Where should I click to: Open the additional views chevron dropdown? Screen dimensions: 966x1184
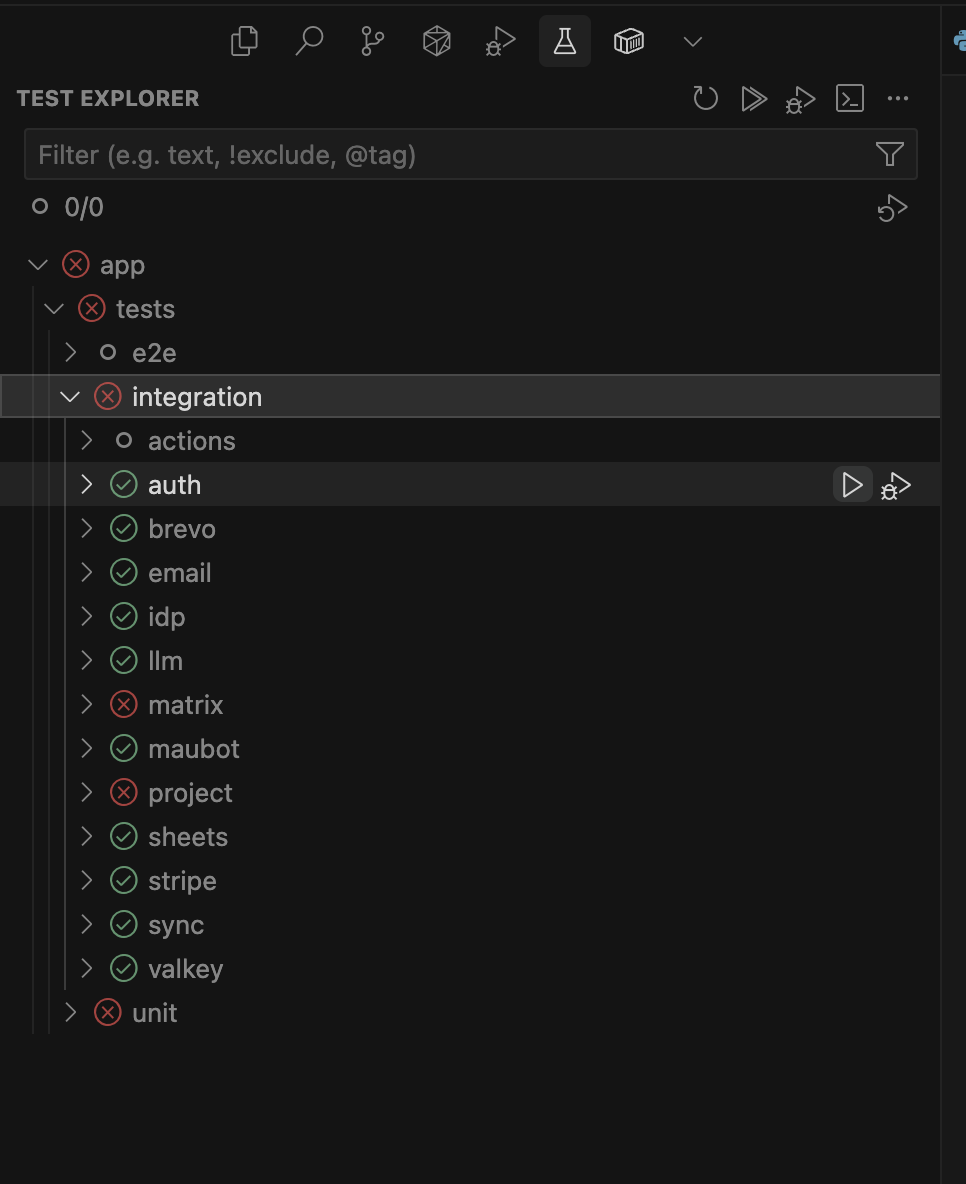click(x=692, y=41)
